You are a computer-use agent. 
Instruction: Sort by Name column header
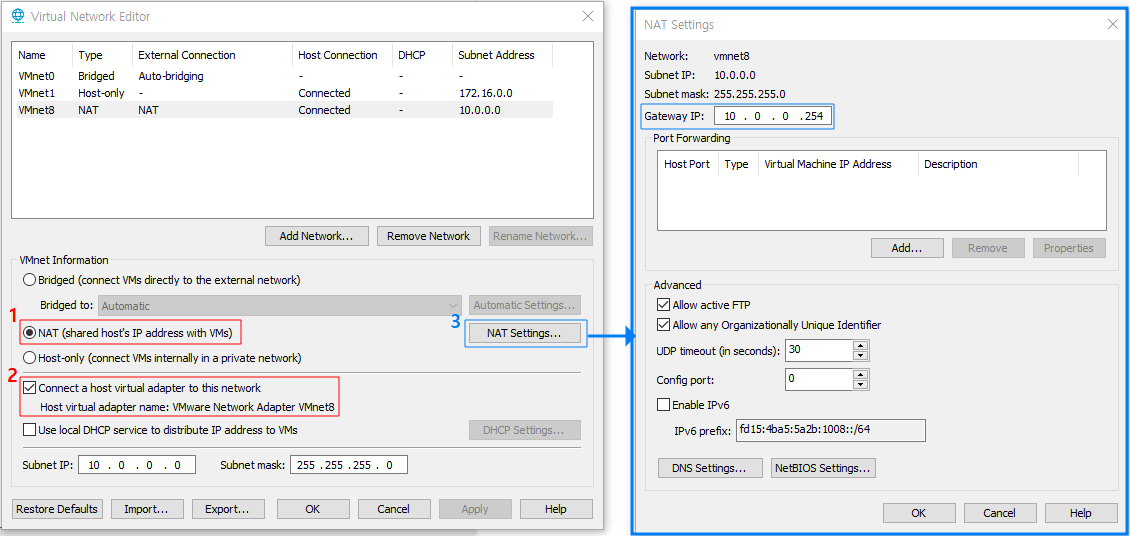click(x=43, y=55)
